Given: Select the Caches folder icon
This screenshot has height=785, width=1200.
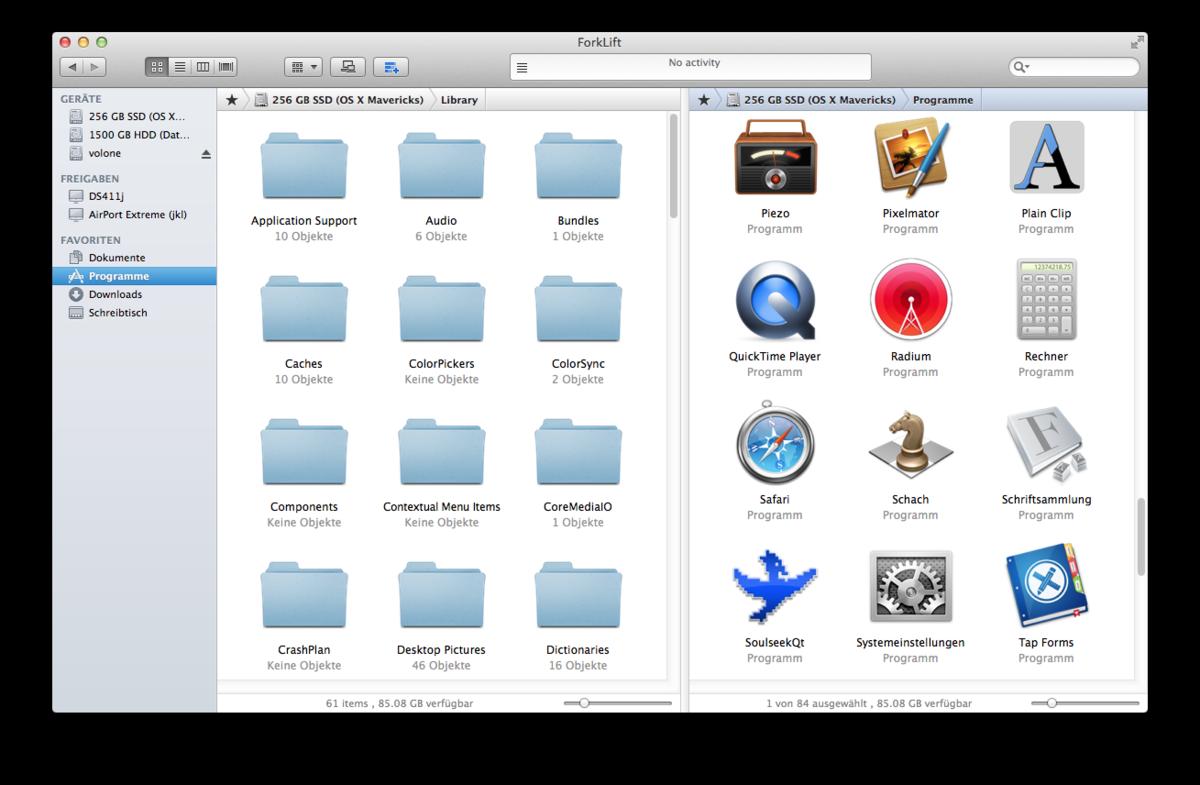Looking at the screenshot, I should point(304,309).
